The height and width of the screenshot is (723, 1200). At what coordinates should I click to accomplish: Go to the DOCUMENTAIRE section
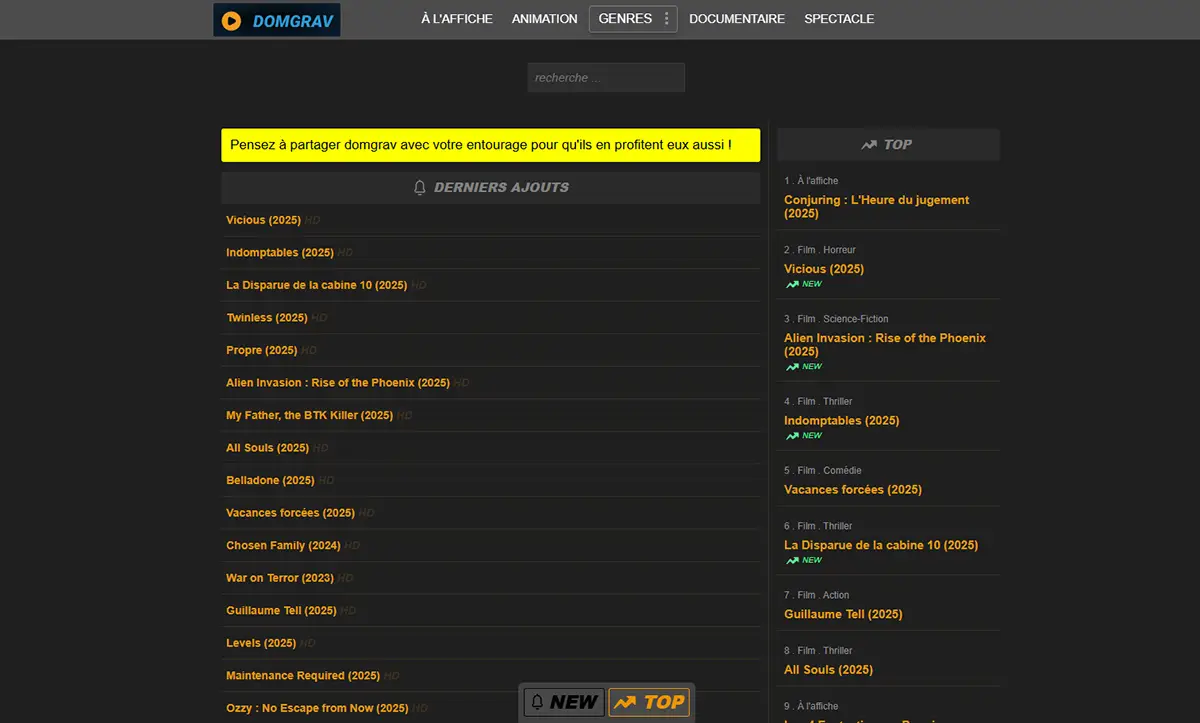coord(737,19)
